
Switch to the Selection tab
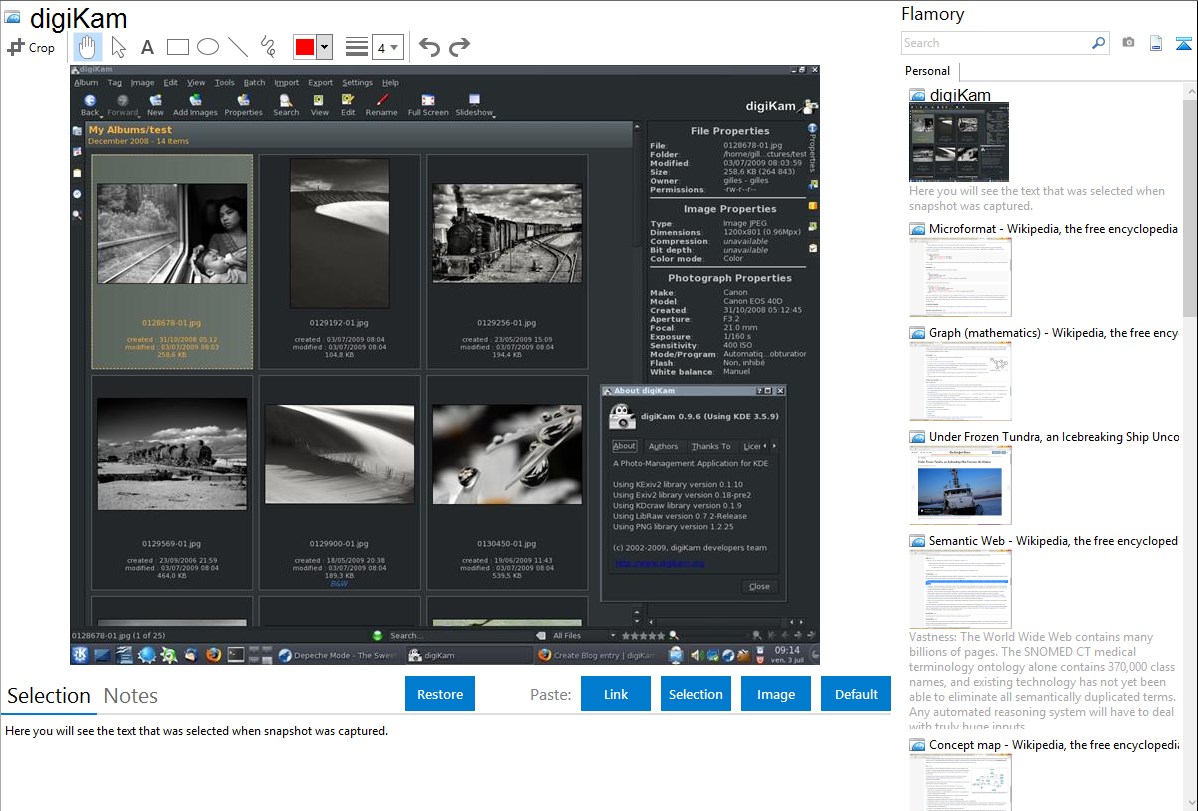point(49,696)
